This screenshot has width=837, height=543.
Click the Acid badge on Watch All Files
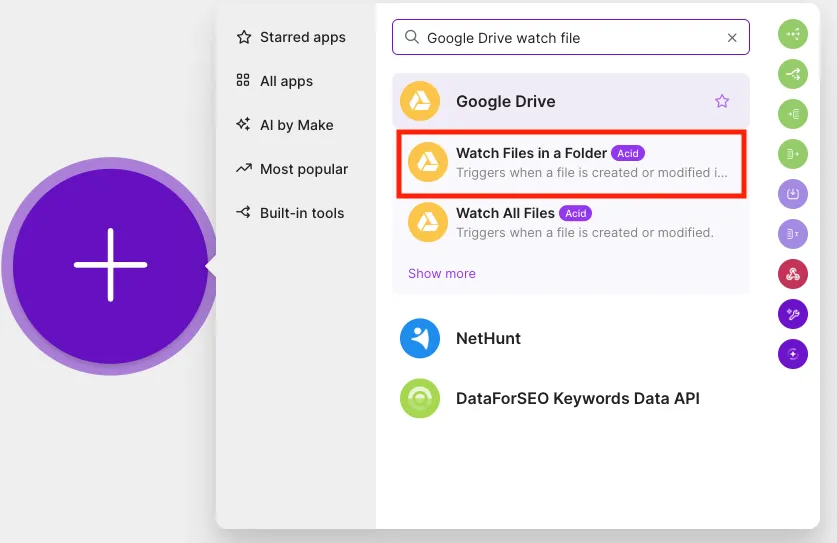[x=575, y=214]
